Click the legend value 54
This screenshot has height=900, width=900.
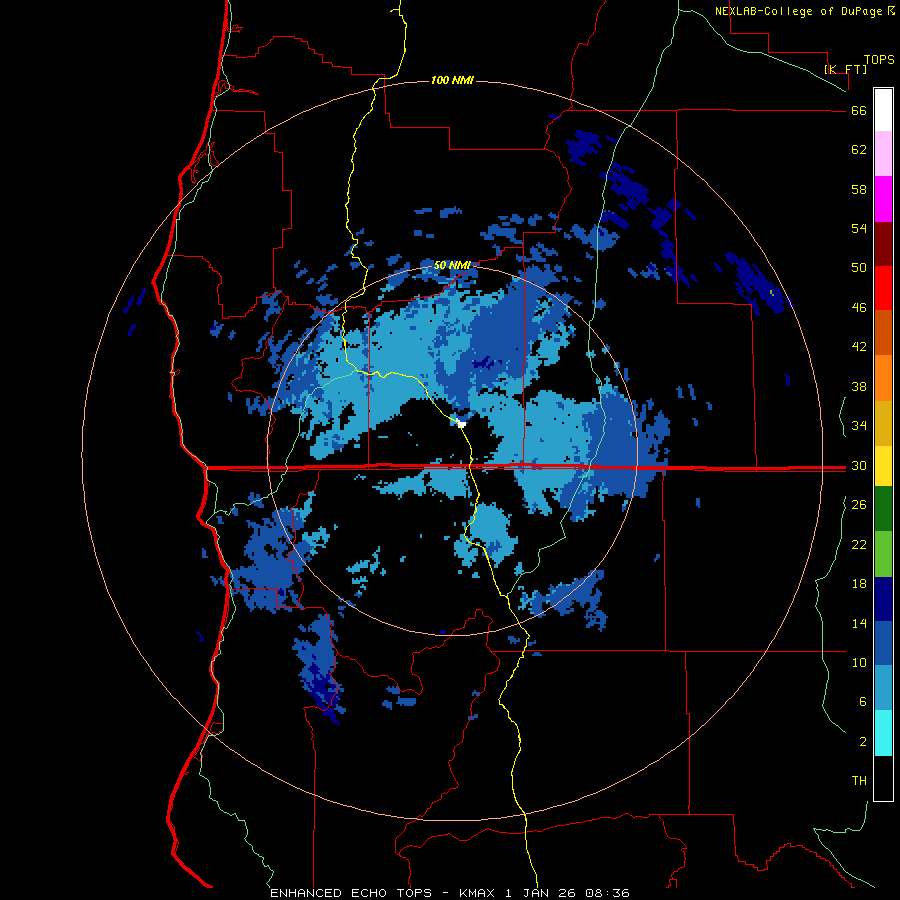859,228
